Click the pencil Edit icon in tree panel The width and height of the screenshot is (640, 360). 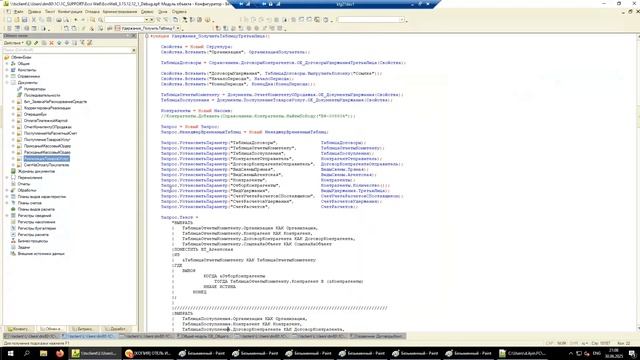click(x=36, y=43)
